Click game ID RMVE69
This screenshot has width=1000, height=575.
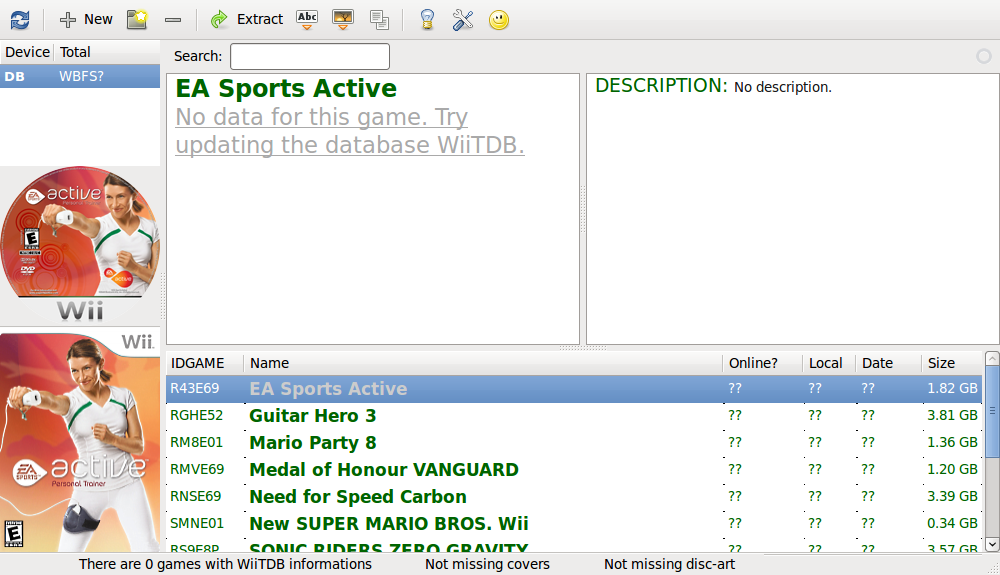pyautogui.click(x=197, y=470)
